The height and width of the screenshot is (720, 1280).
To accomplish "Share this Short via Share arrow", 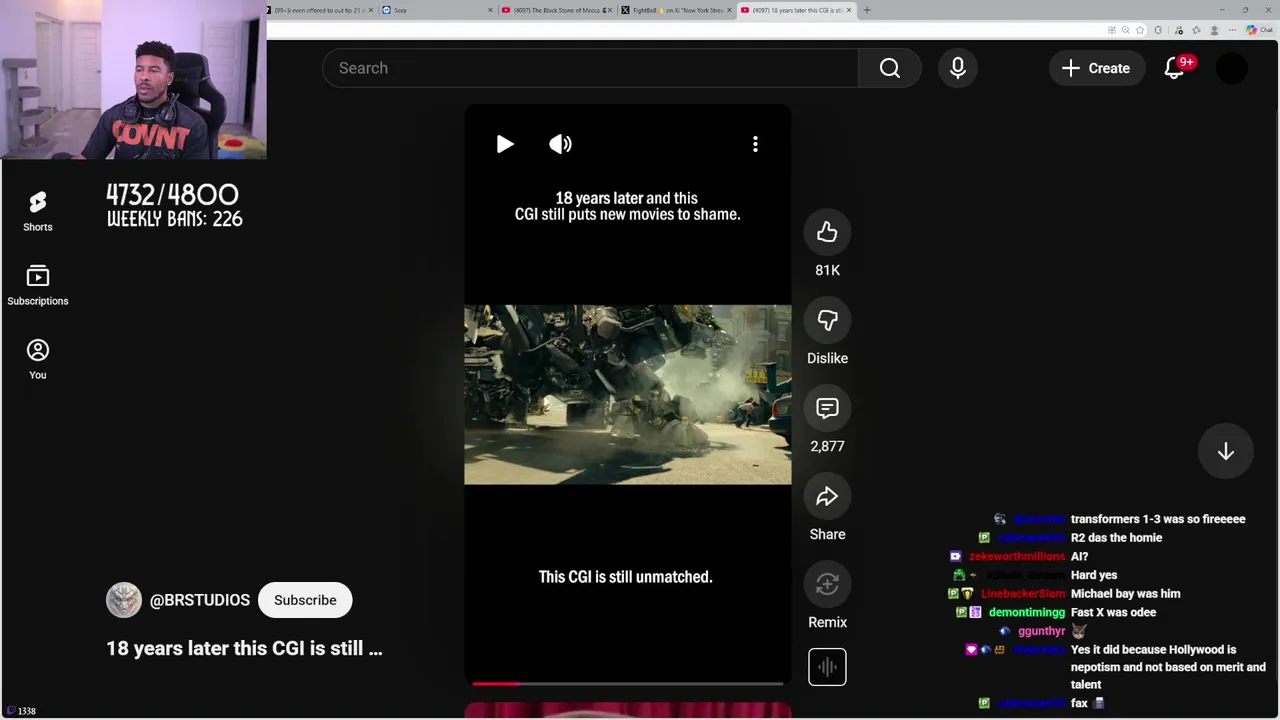I will click(827, 496).
